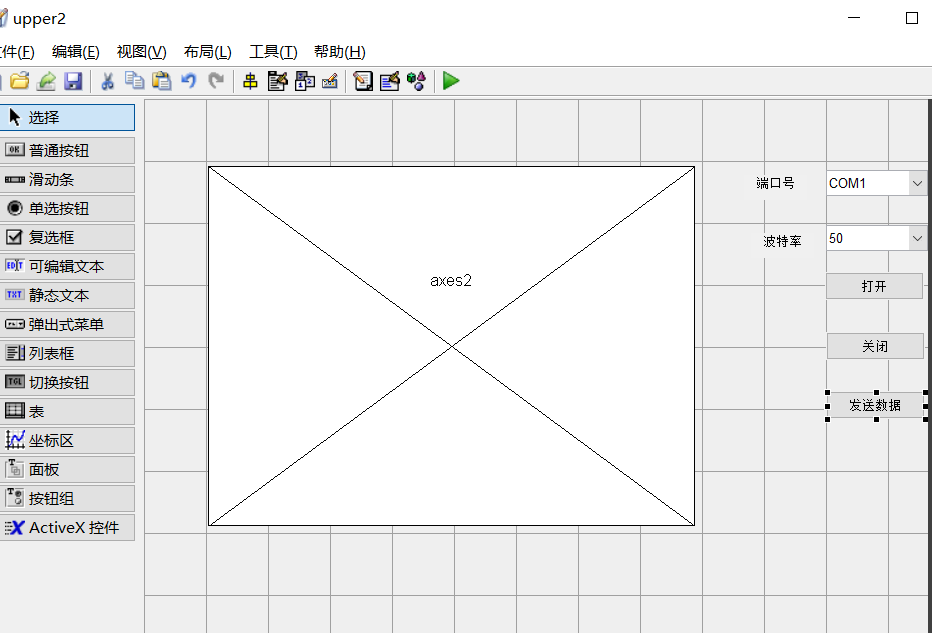This screenshot has width=932, height=633.
Task: Open the 工具 menu
Action: click(x=272, y=51)
